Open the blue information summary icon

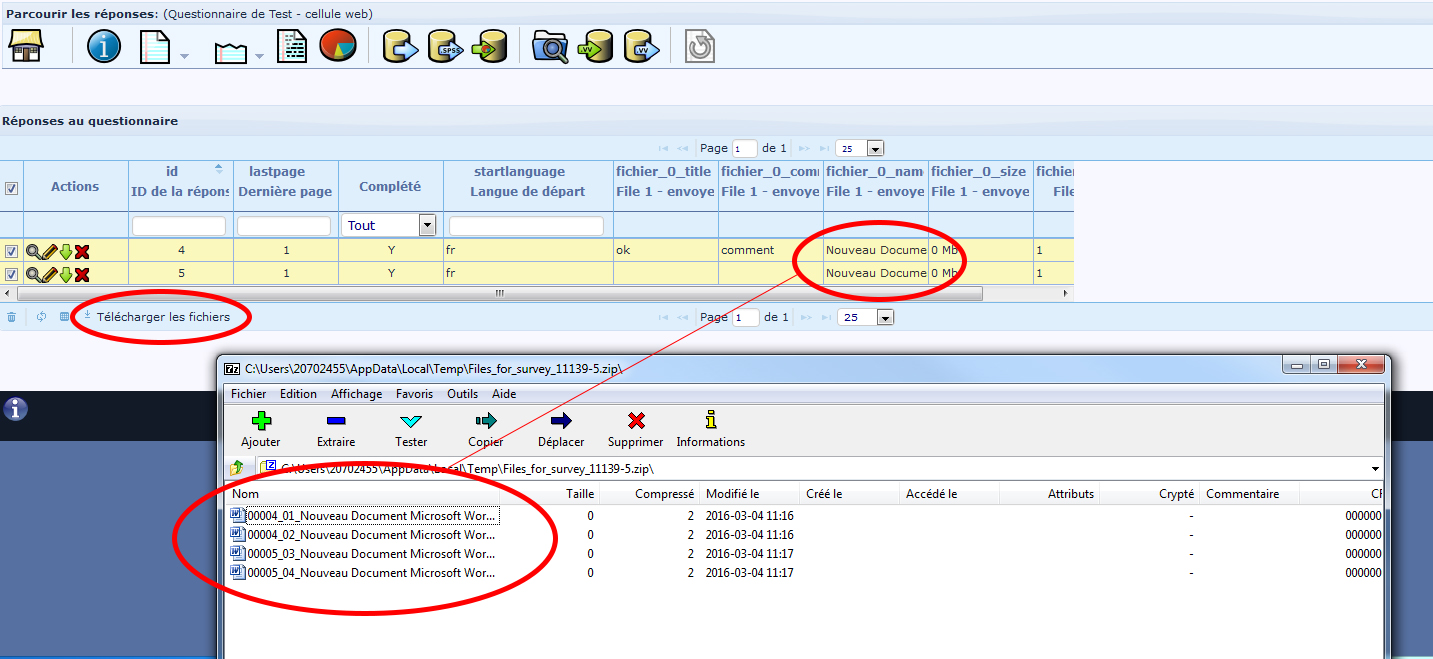(104, 46)
